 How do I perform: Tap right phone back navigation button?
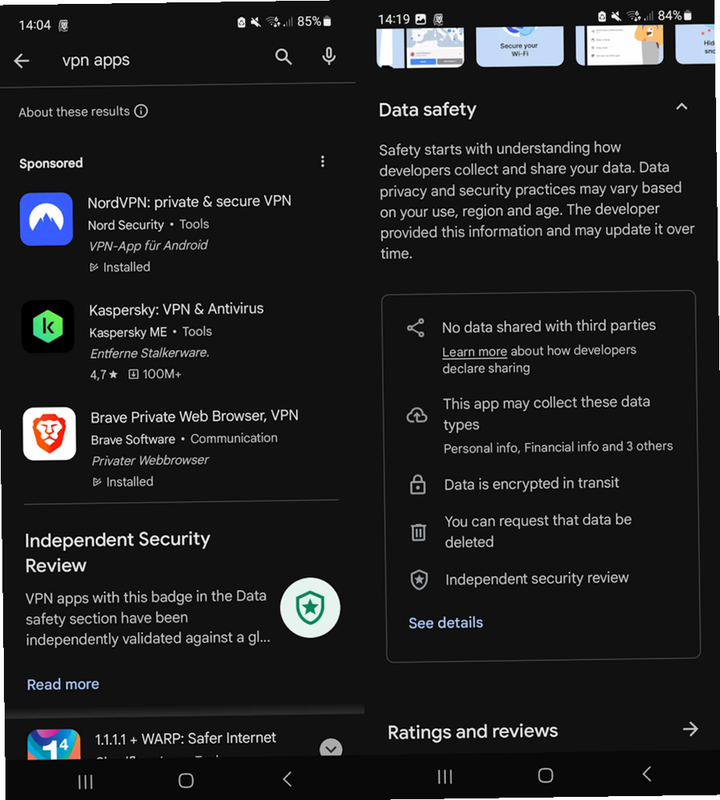647,774
